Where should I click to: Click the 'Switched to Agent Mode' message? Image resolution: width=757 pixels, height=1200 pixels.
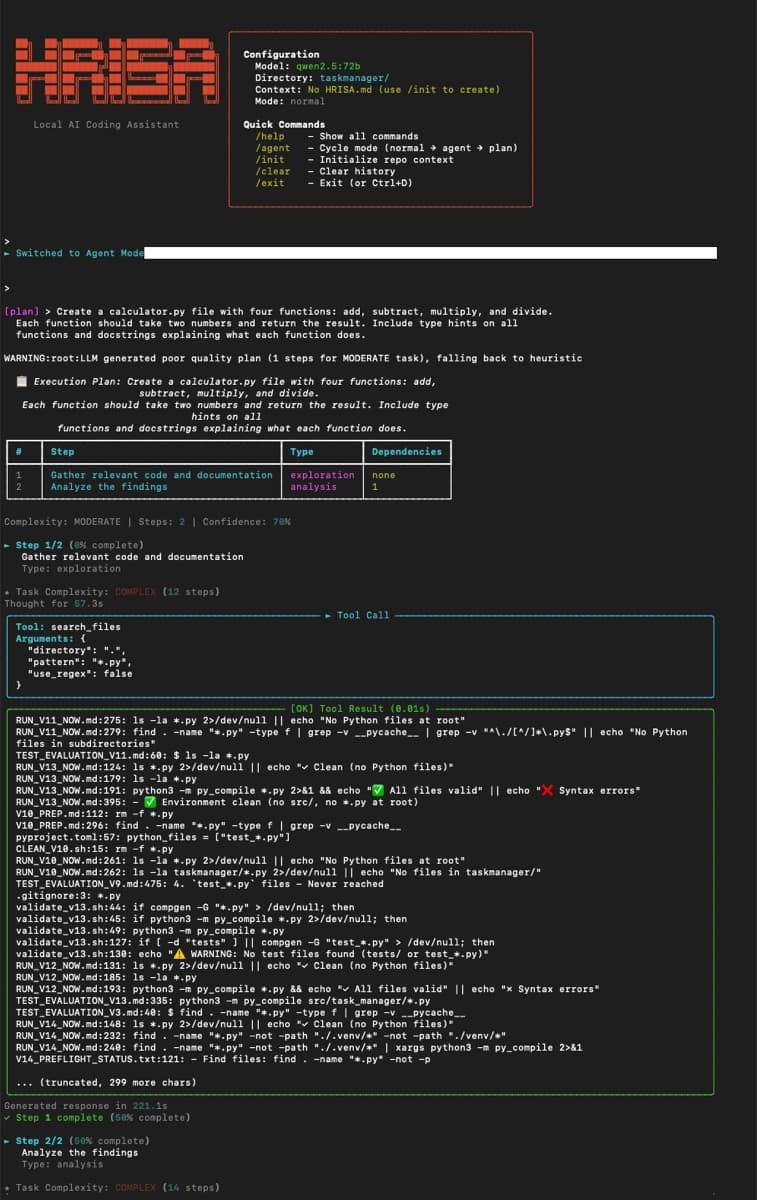(x=80, y=253)
